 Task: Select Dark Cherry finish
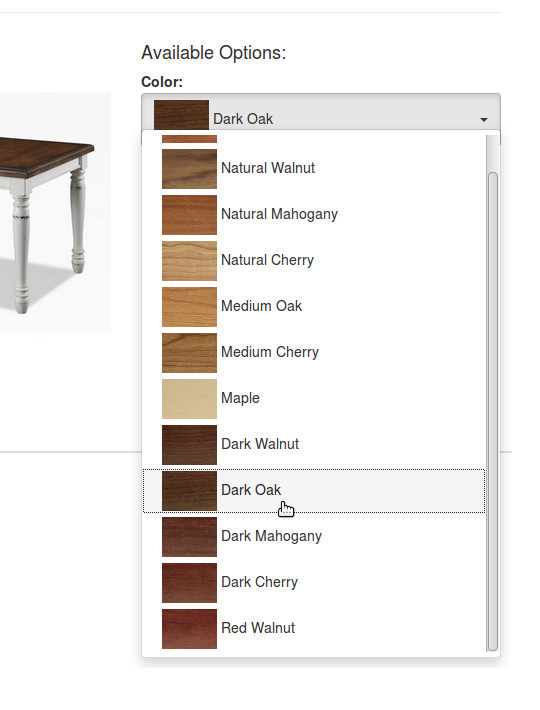tap(314, 582)
